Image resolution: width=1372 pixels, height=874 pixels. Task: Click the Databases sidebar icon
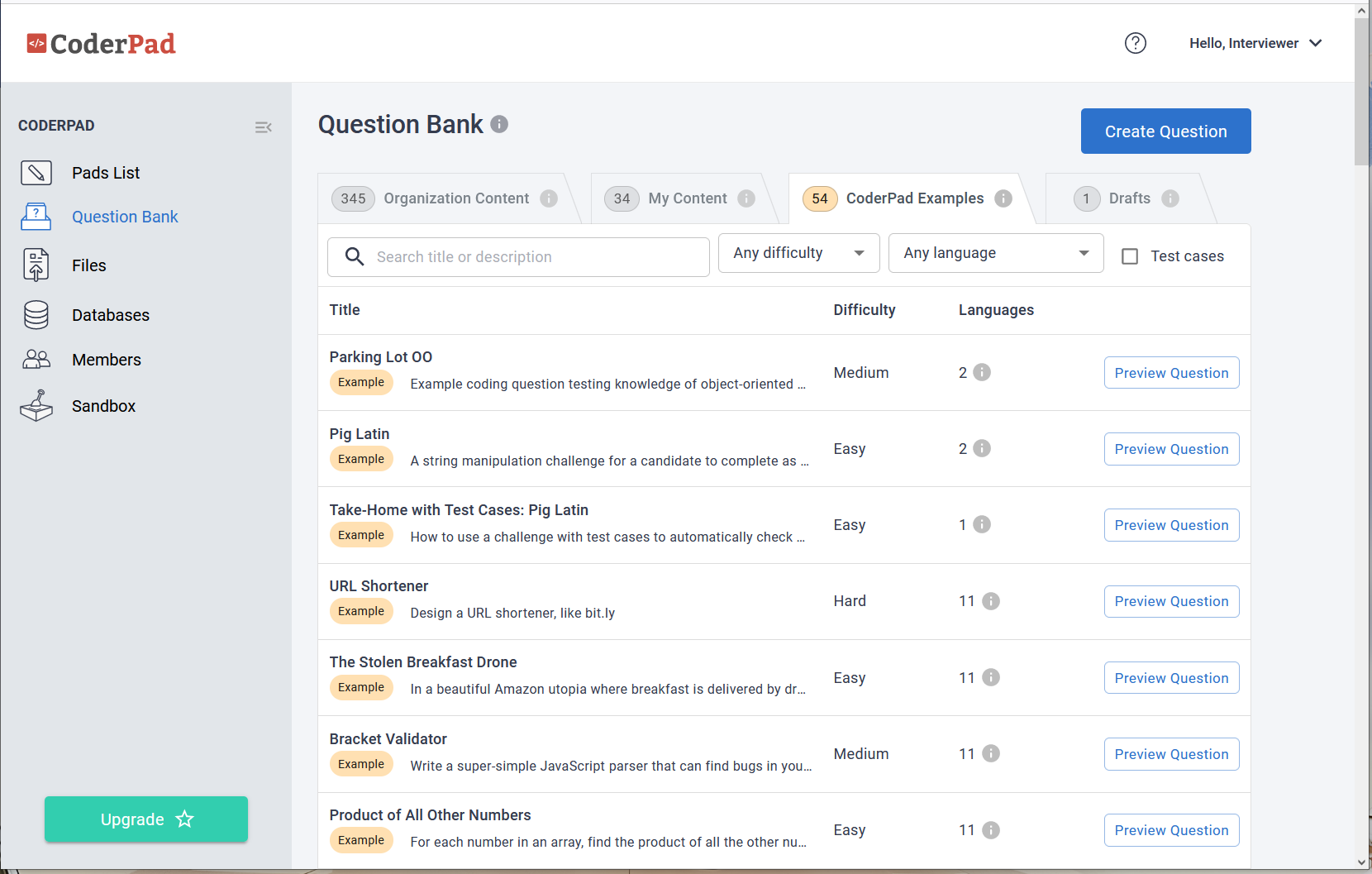point(36,315)
